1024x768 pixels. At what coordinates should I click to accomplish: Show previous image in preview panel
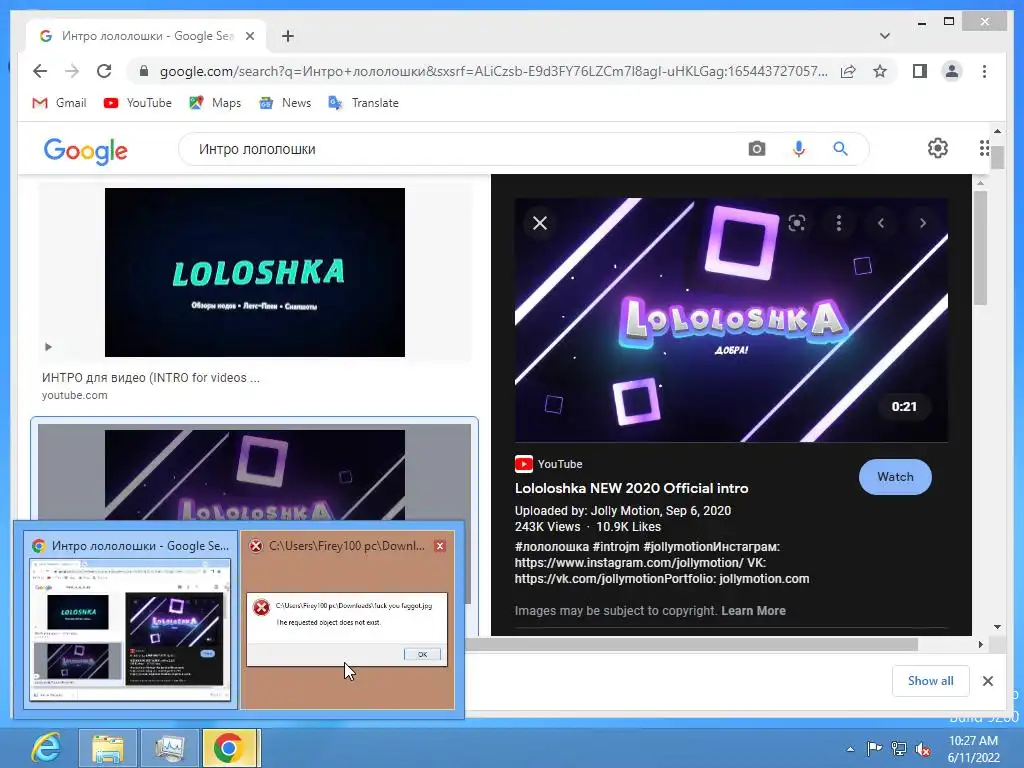coord(880,223)
